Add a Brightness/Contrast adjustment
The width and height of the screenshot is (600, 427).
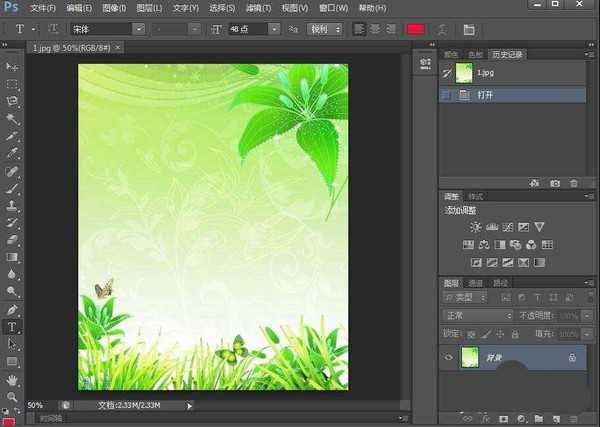[x=475, y=227]
